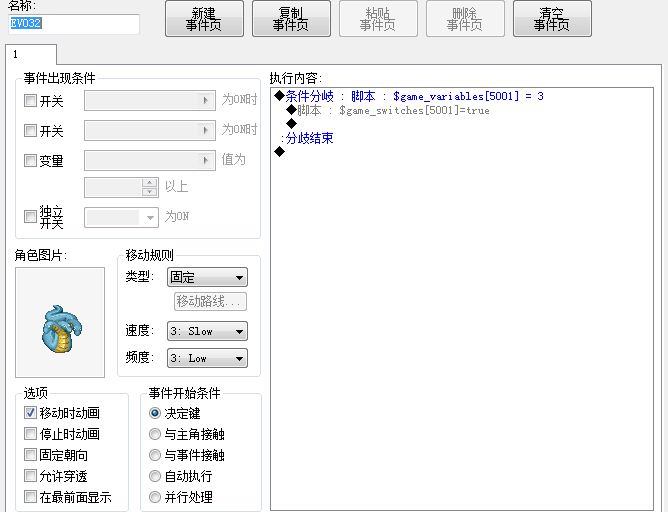Image resolution: width=668 pixels, height=512 pixels.
Task: Select the 脚本 $game_switches[5001]=true line
Action: 388,110
